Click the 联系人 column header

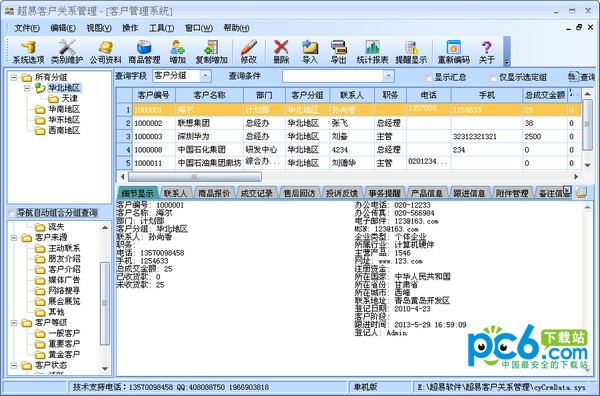(x=352, y=95)
